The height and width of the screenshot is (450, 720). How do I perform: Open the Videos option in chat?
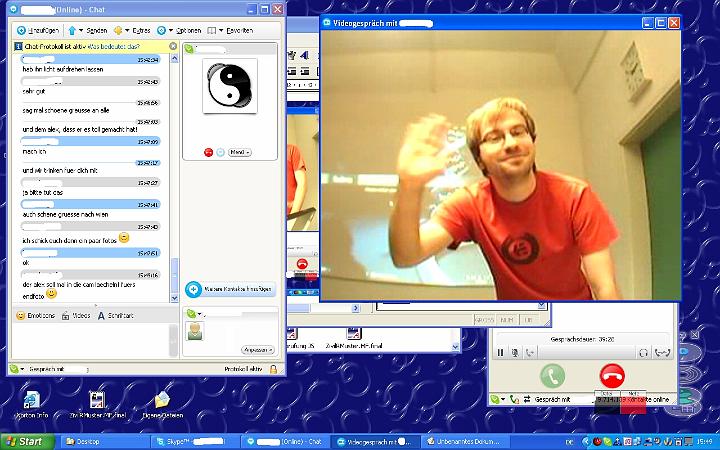click(x=76, y=315)
